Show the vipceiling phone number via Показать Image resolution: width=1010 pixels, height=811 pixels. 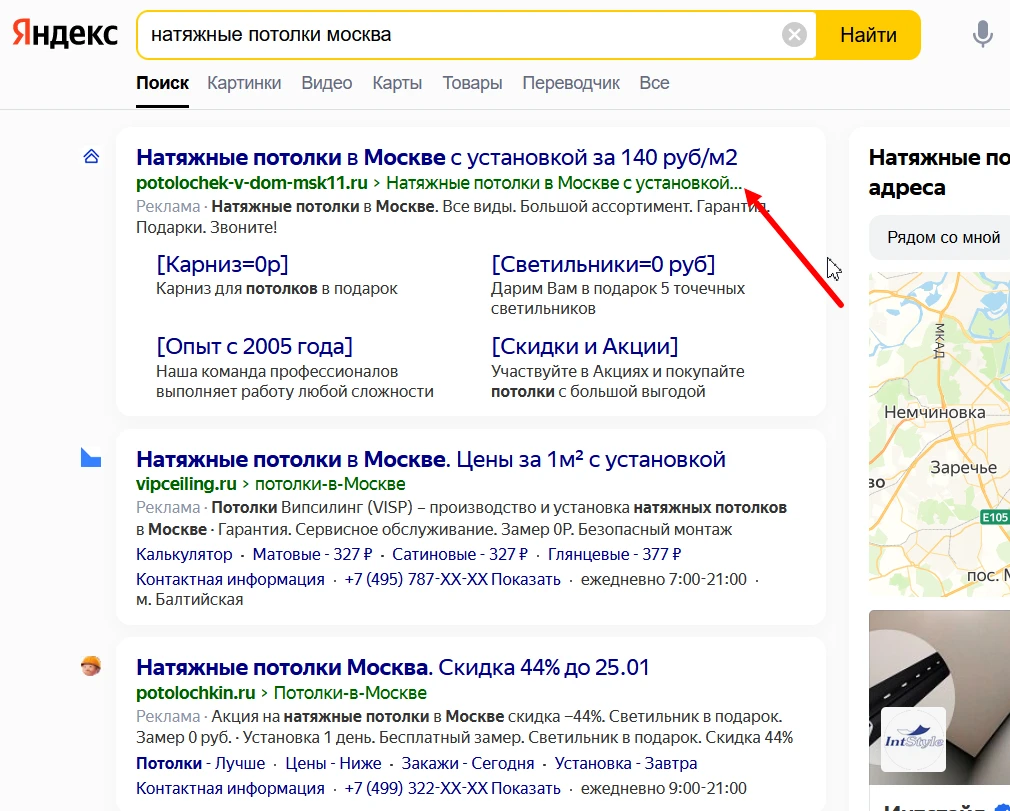pos(526,580)
